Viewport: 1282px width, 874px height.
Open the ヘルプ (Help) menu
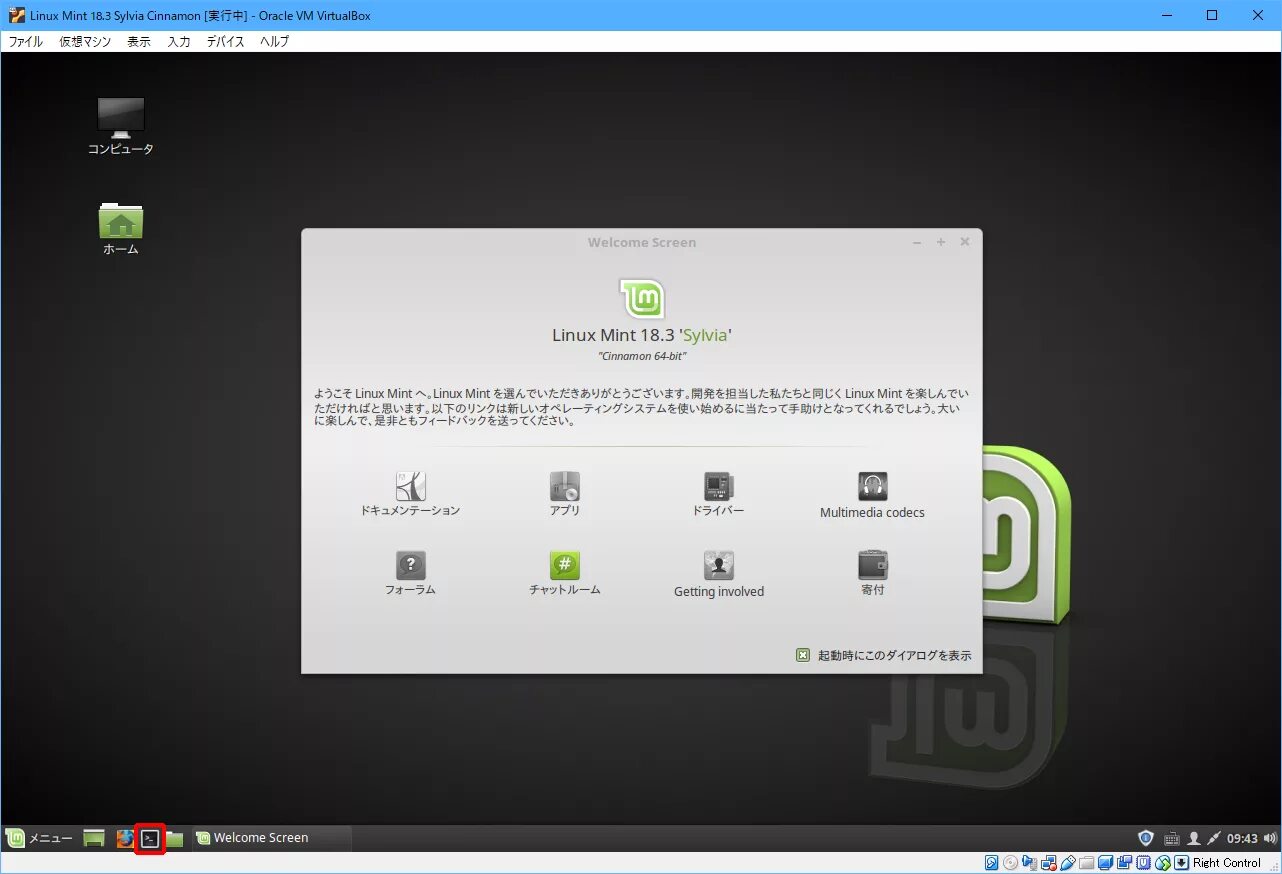pos(275,42)
